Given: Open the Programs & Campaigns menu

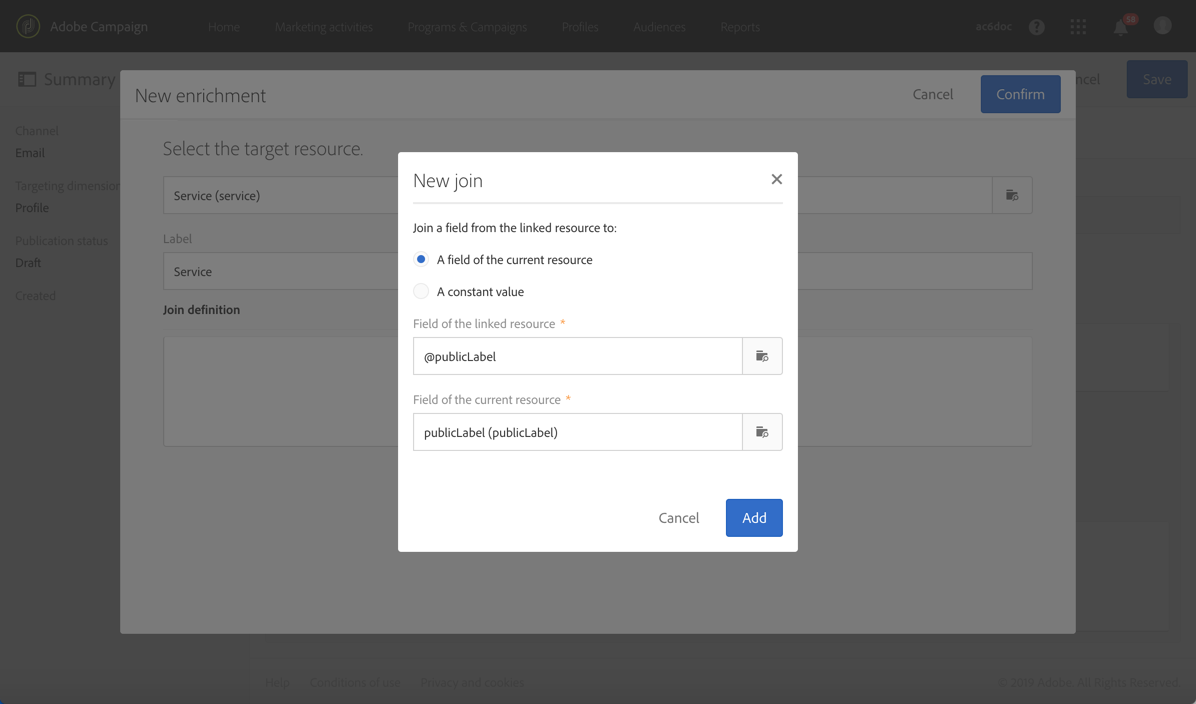Looking at the screenshot, I should (x=467, y=27).
